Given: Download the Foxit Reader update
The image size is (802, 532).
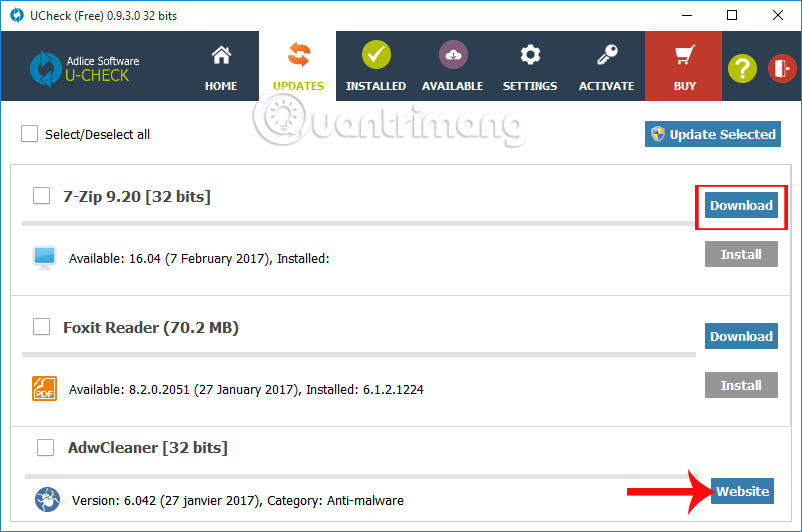Looking at the screenshot, I should click(x=741, y=336).
